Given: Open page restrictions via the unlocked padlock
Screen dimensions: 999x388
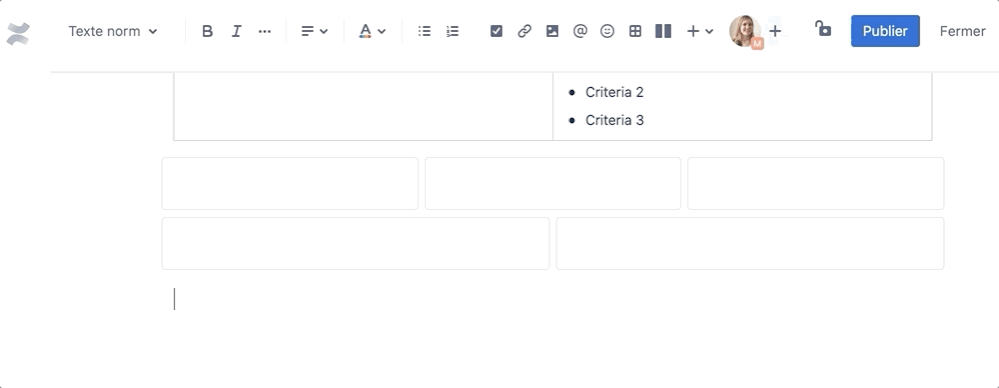Looking at the screenshot, I should tap(823, 29).
